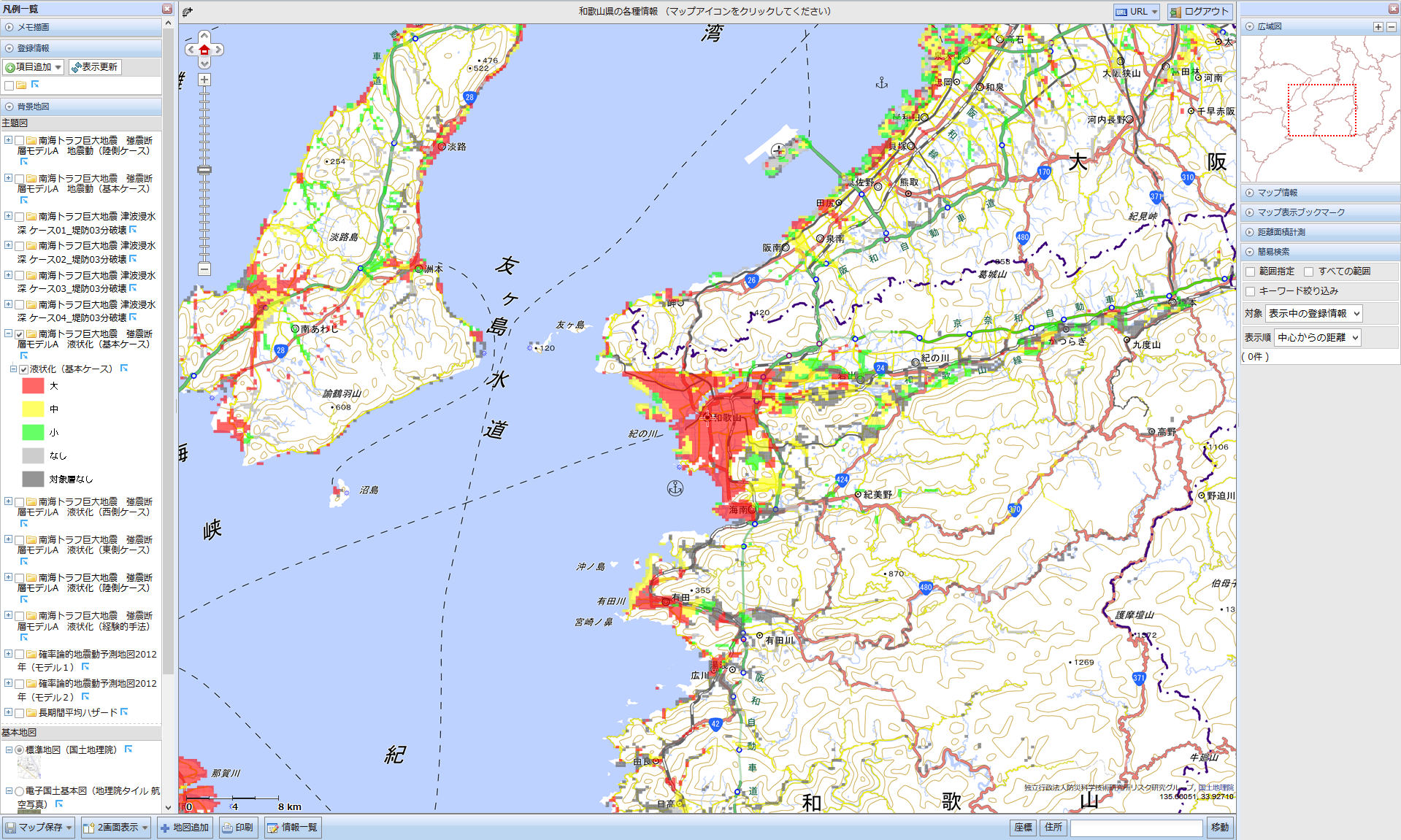The height and width of the screenshot is (840, 1401).
Task: Expand the 長期間平均ハザード tree node
Action: (8, 712)
